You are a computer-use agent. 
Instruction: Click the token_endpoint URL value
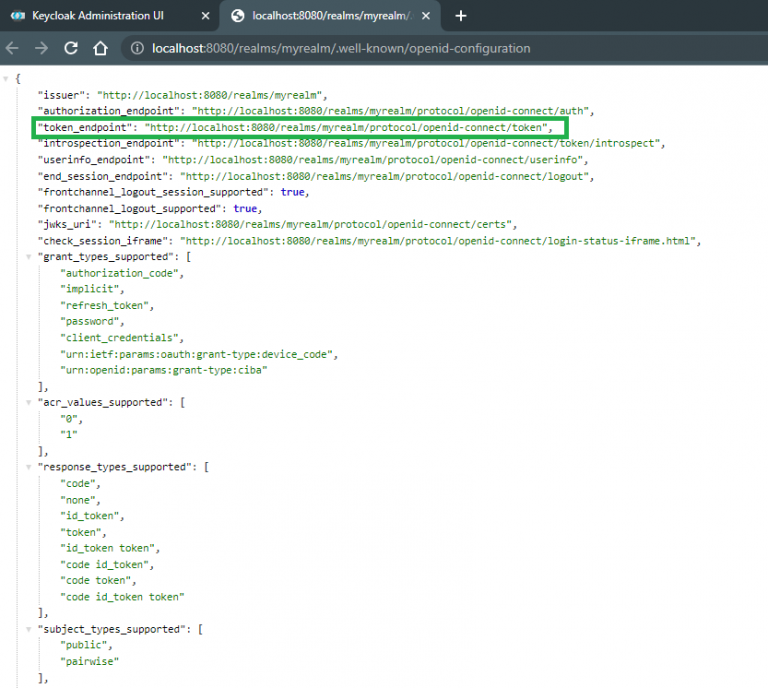[x=346, y=128]
